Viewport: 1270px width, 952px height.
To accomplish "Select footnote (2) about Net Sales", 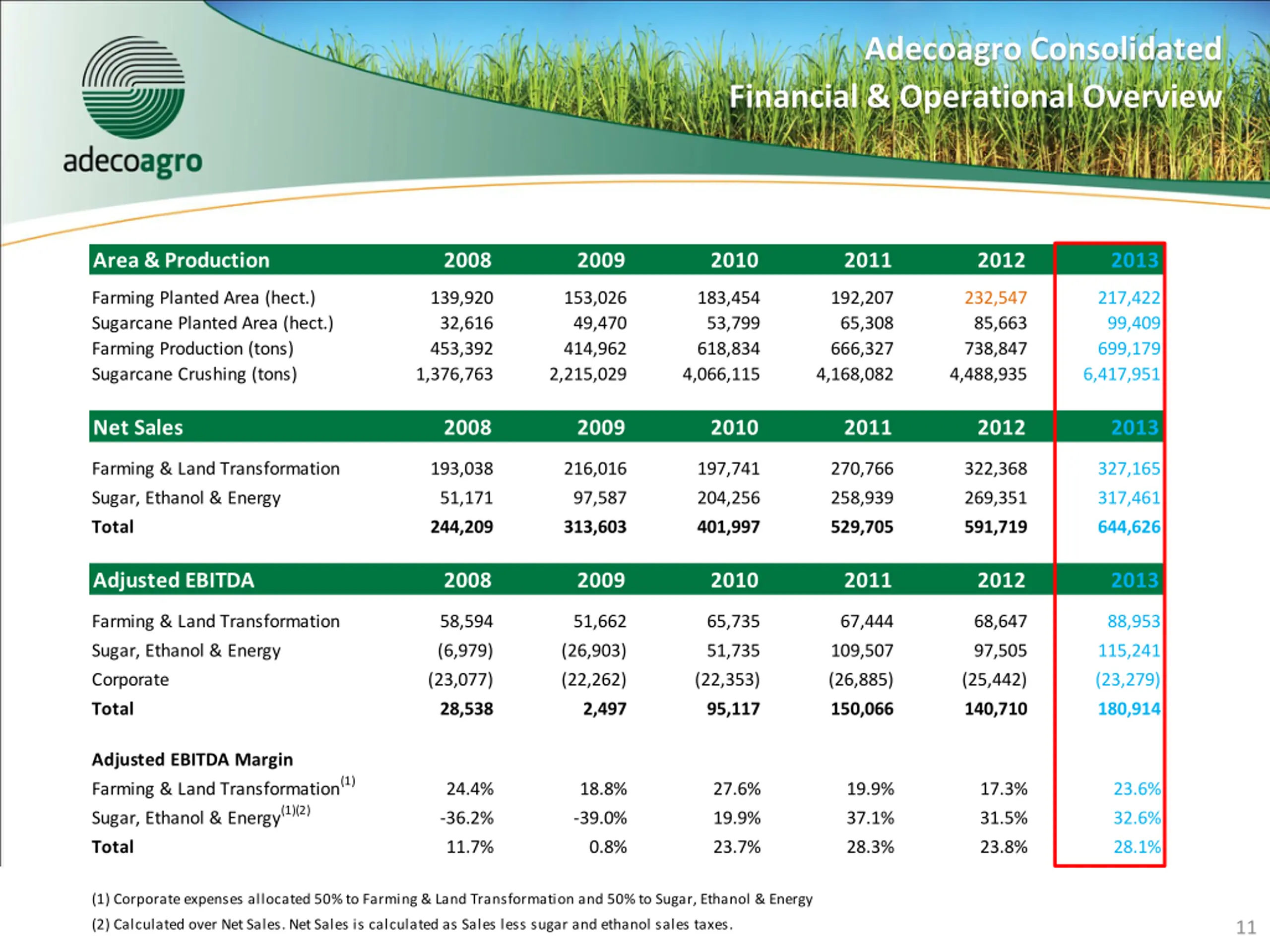I will (412, 924).
